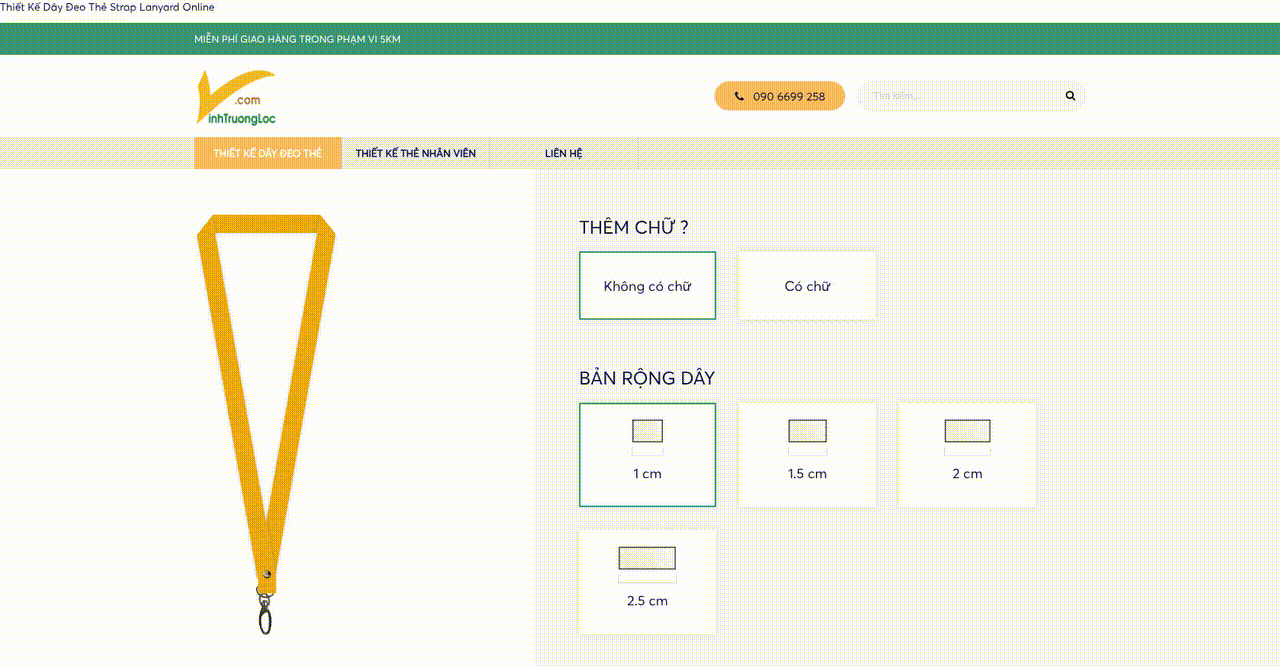Pick the 1 cm strap width card
1280x667 pixels.
pyautogui.click(x=647, y=455)
